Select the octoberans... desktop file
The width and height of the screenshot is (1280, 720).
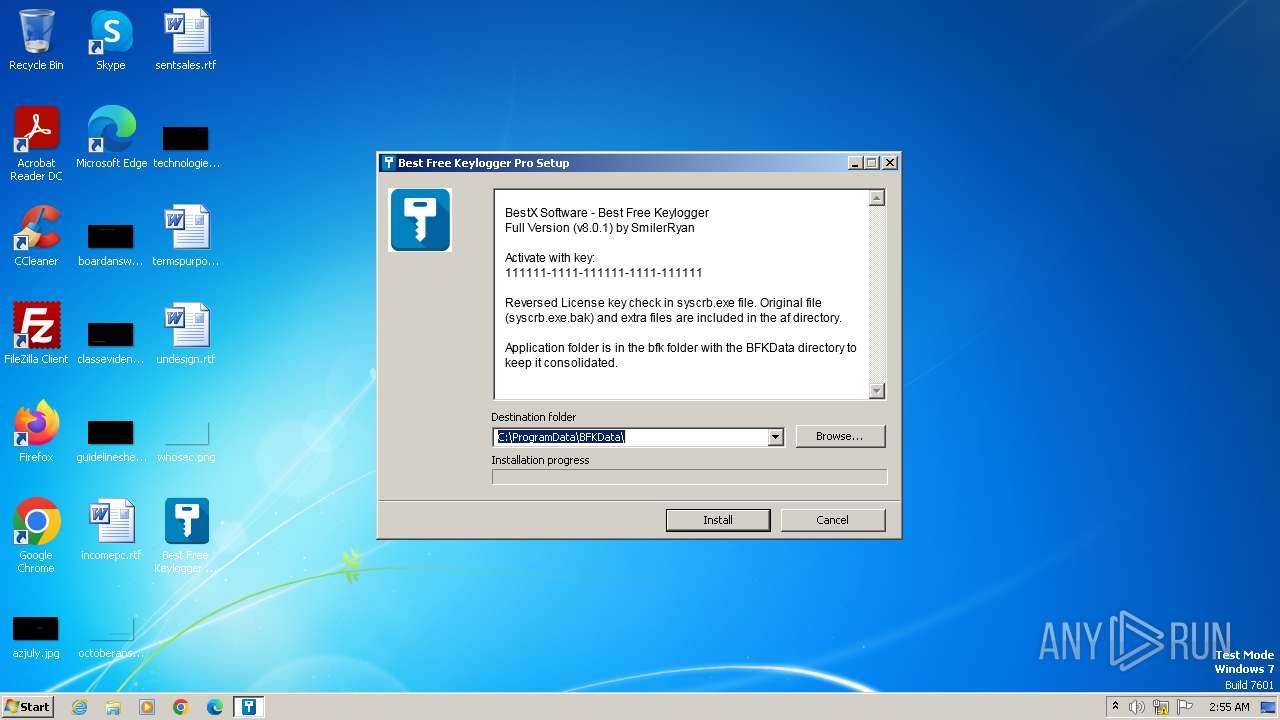tap(110, 637)
